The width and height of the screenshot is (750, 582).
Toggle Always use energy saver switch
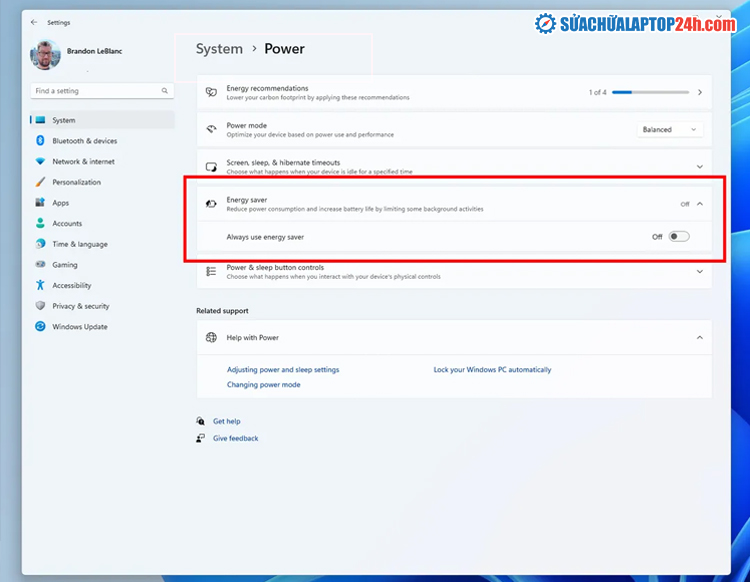679,236
